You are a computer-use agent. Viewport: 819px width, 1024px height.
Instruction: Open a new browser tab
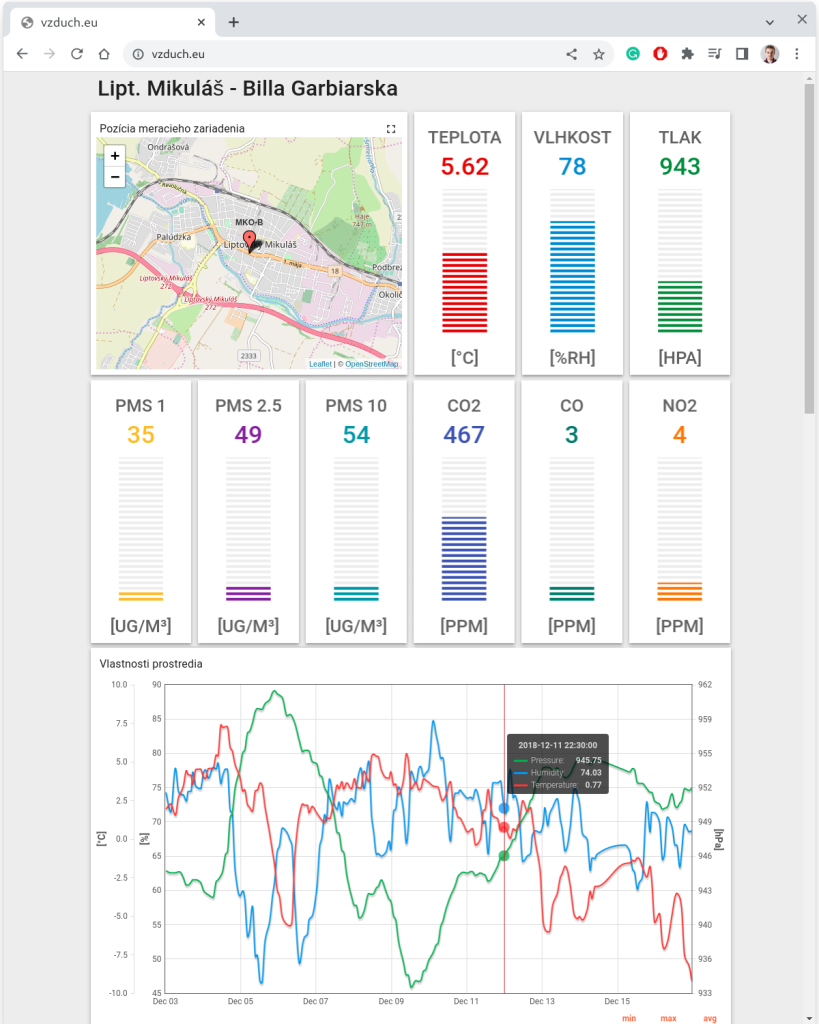click(234, 22)
